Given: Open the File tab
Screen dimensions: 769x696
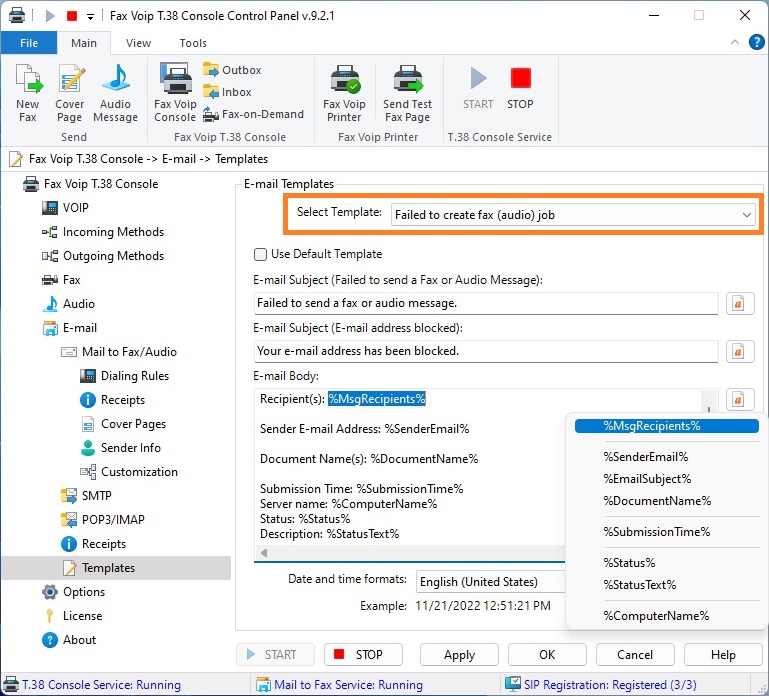Looking at the screenshot, I should (29, 43).
